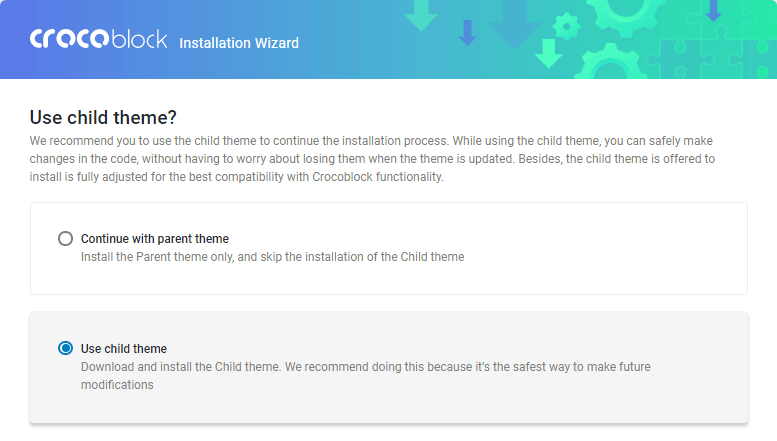
Task: Click the Installation Wizard title text
Action: 239,43
